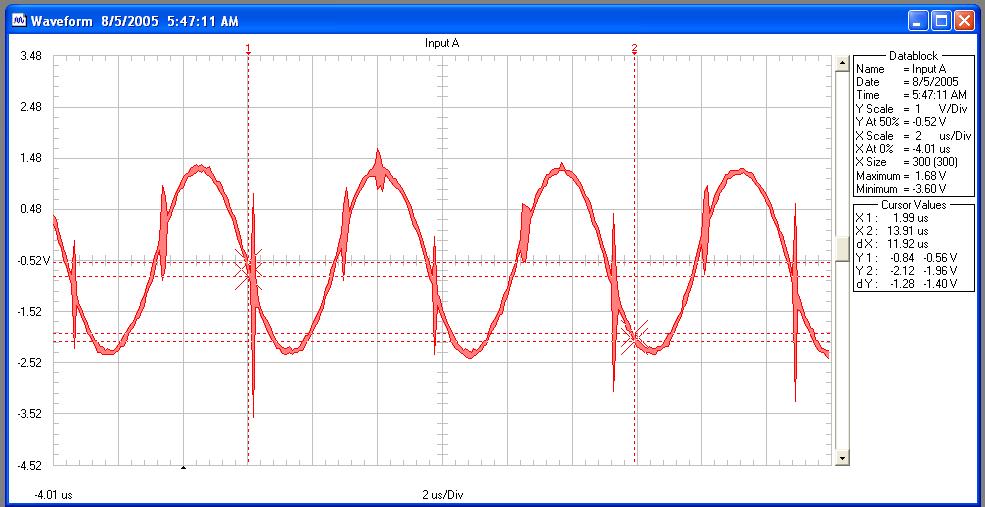The height and width of the screenshot is (507, 985).
Task: Click the small trigger triangle below the graph
Action: pos(183,467)
